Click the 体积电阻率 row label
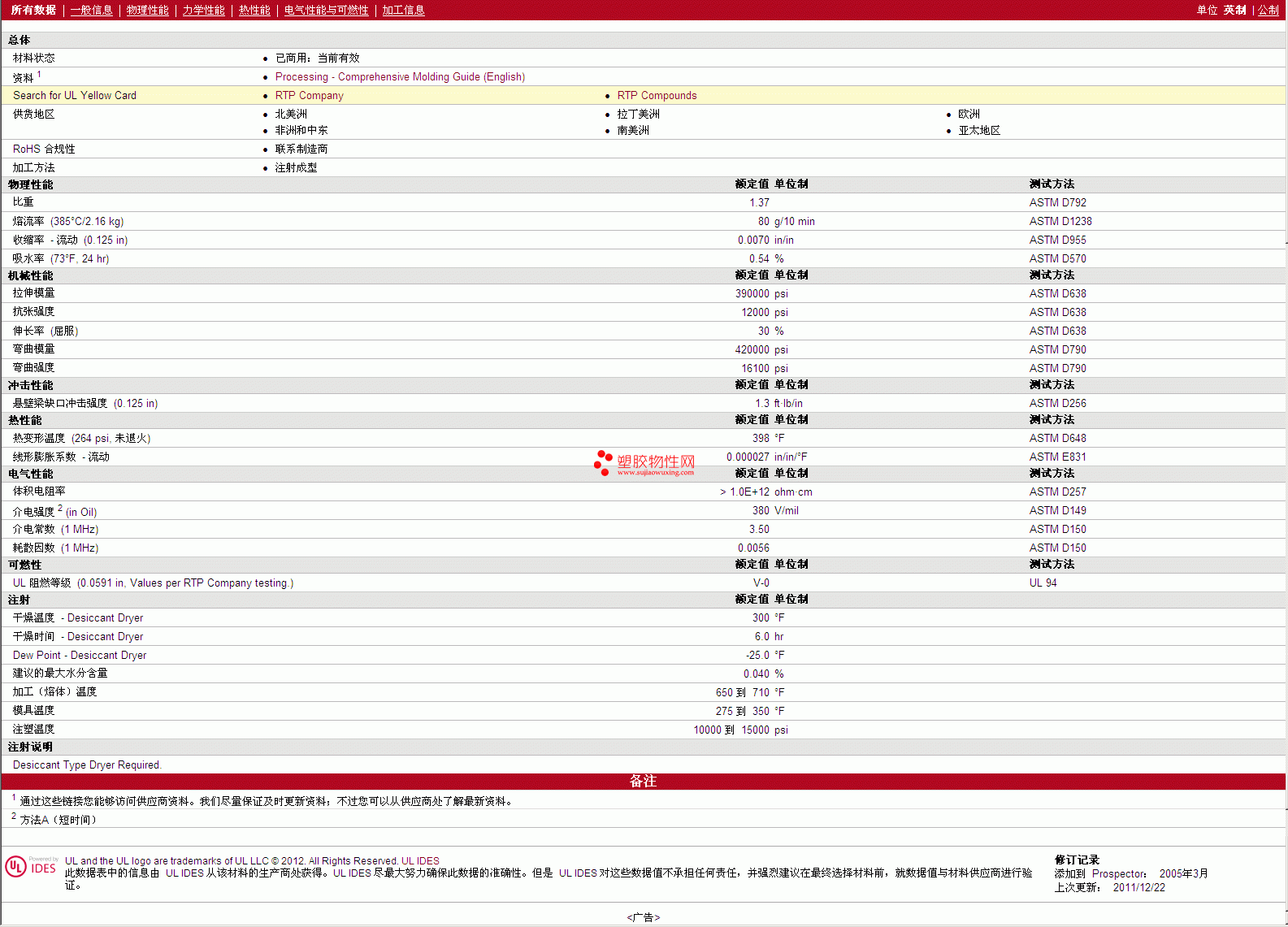Viewport: 1288px width, 927px height. click(39, 492)
